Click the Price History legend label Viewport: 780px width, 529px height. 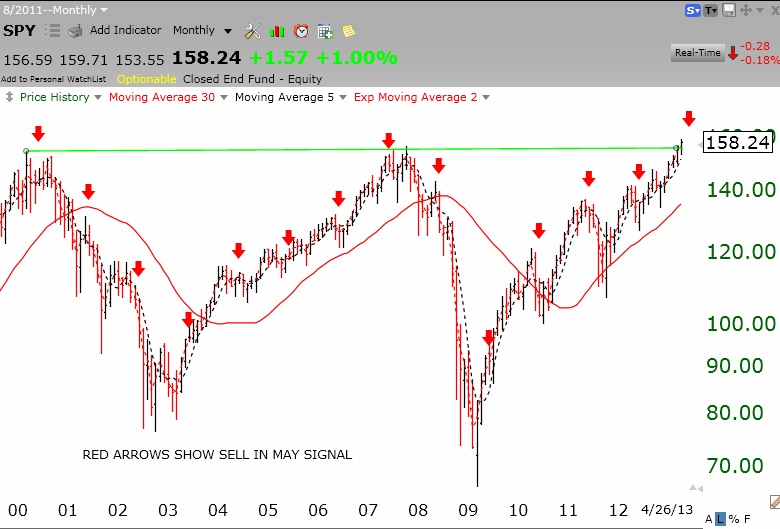pyautogui.click(x=54, y=97)
